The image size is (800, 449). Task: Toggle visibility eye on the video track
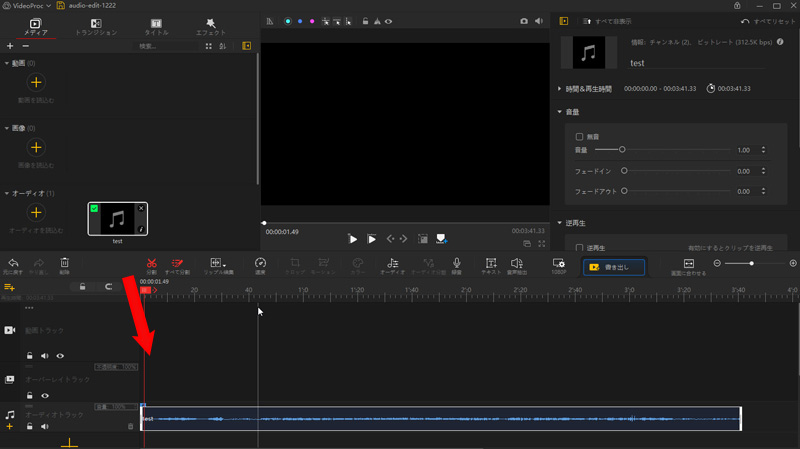click(x=60, y=356)
